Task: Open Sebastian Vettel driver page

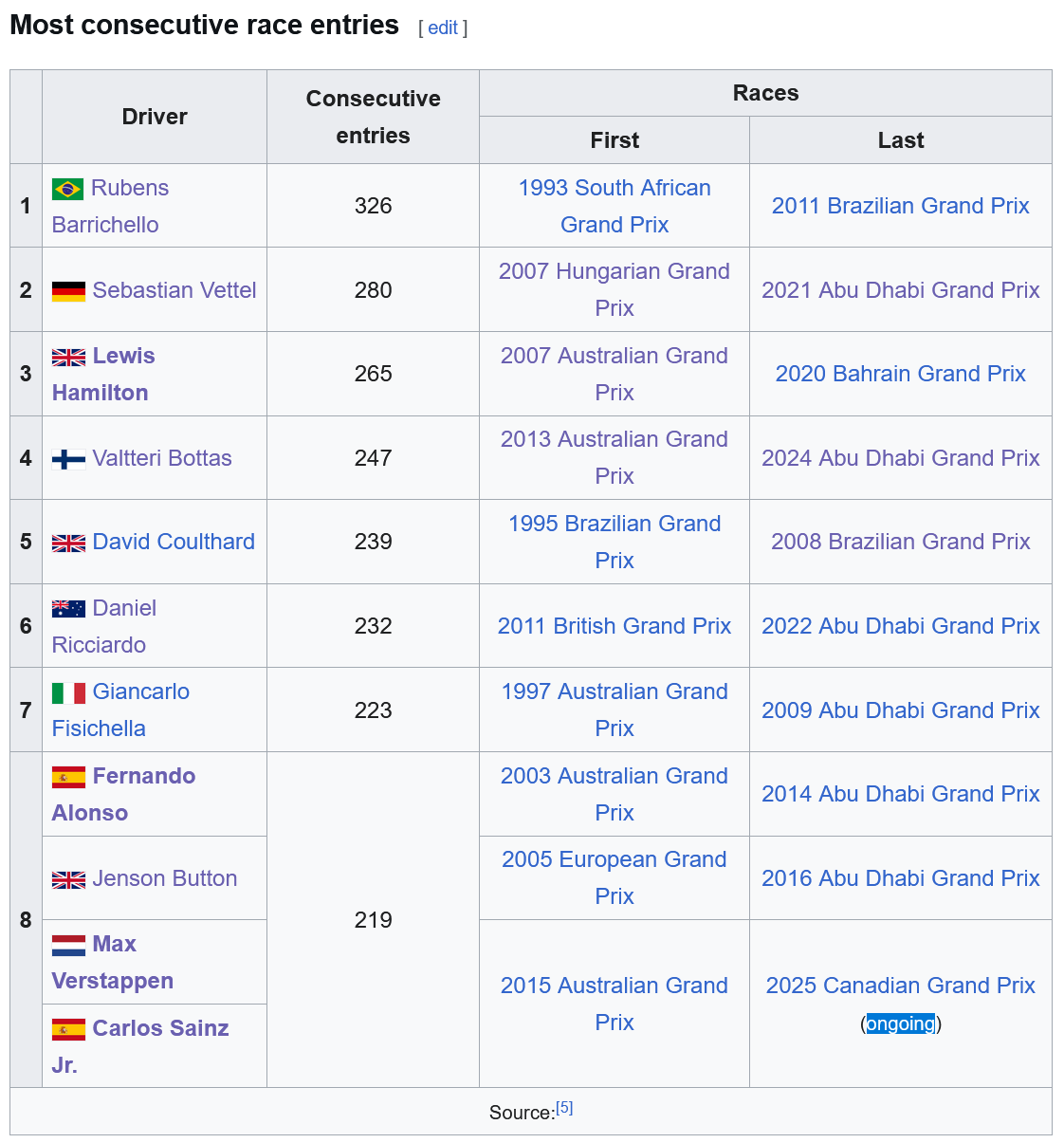Action: 174,290
